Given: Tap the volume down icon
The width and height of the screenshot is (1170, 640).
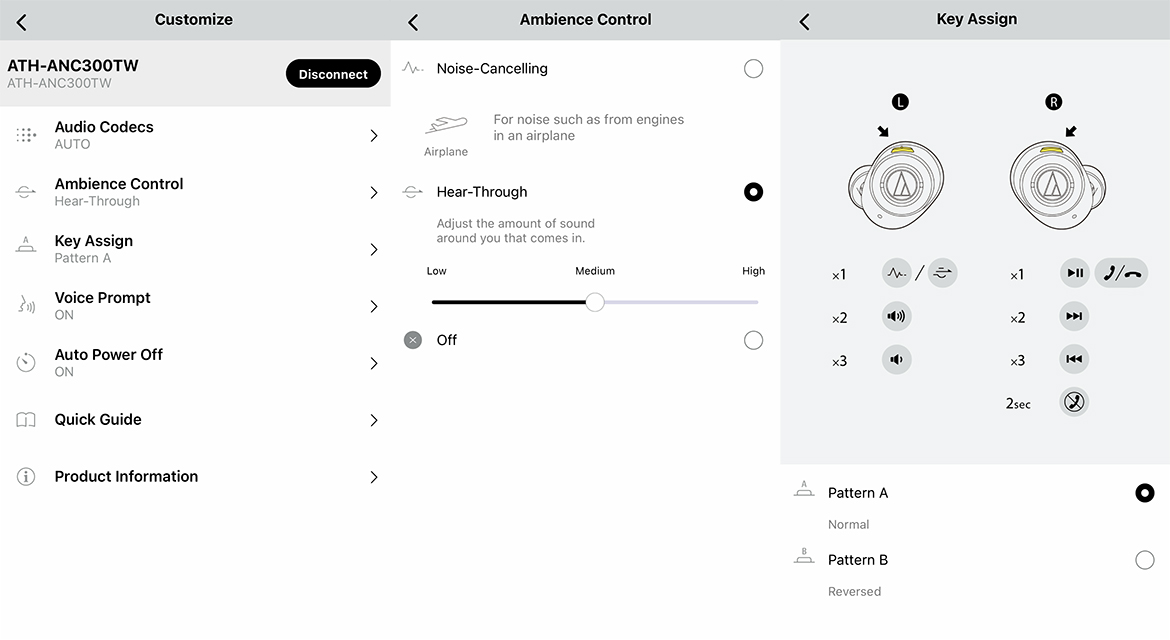Looking at the screenshot, I should pyautogui.click(x=896, y=360).
